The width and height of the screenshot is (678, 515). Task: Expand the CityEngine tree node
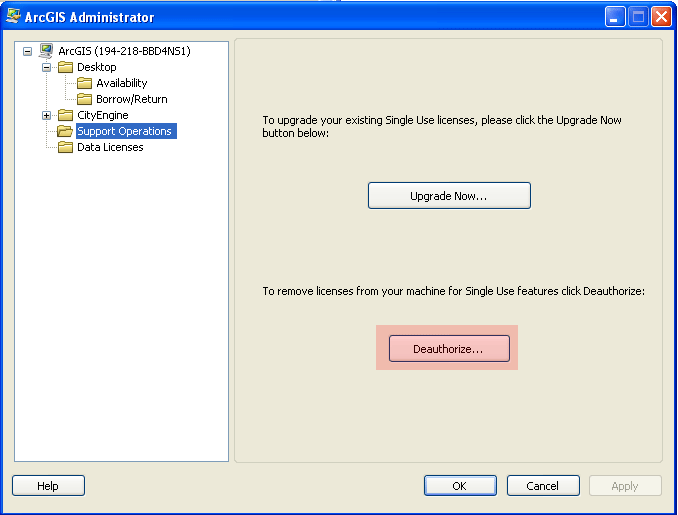click(46, 115)
